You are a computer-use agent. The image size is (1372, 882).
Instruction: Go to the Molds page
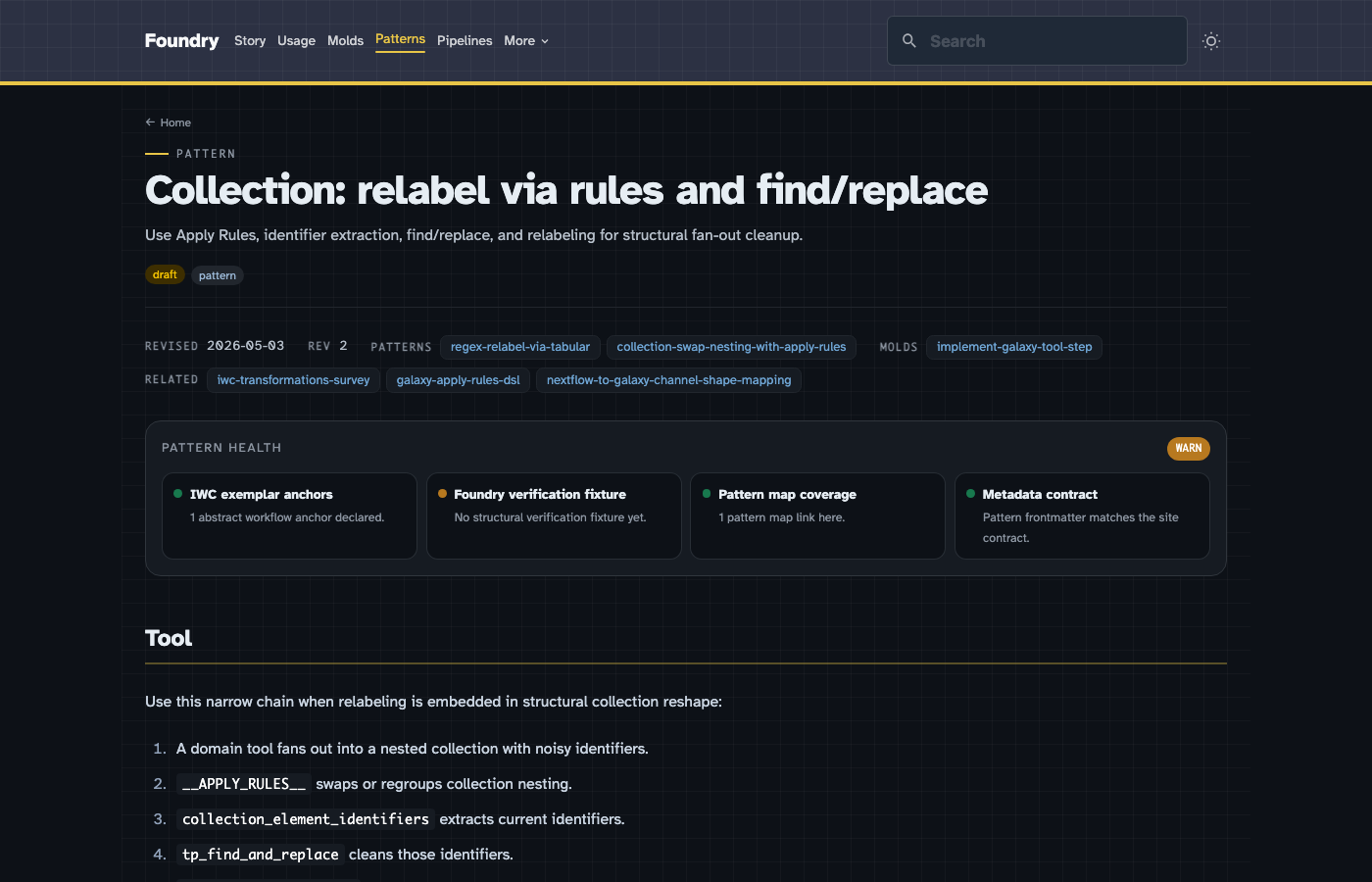(x=345, y=40)
